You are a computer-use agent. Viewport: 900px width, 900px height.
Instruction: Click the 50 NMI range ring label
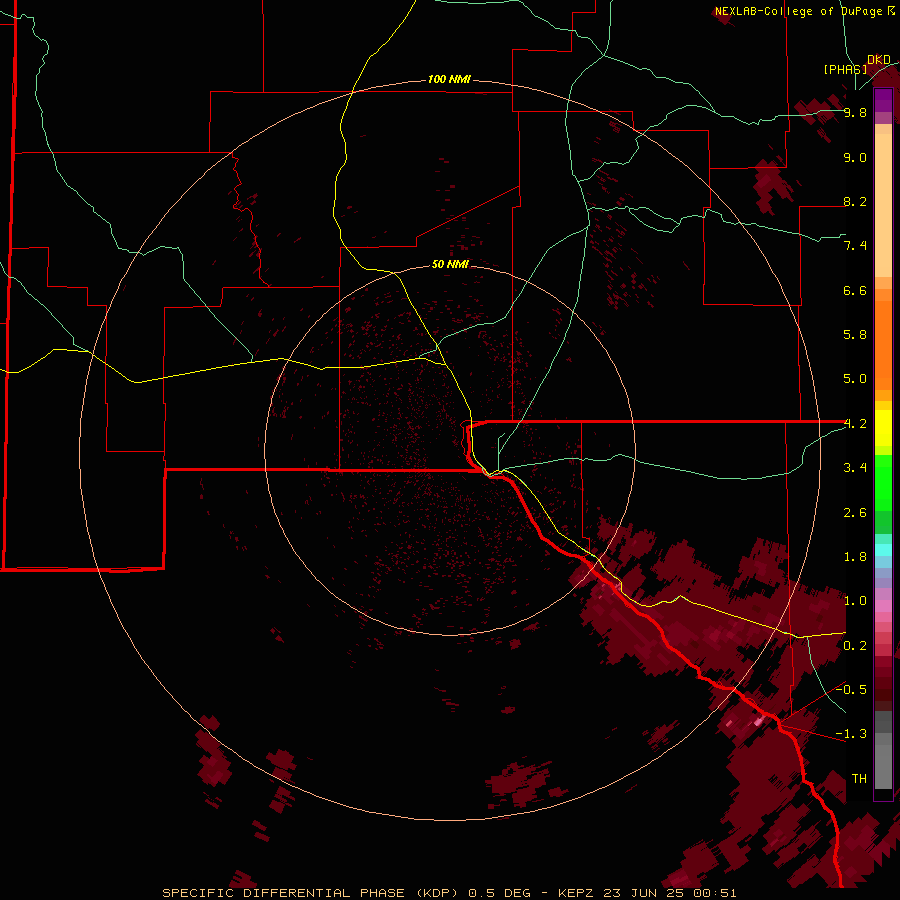point(450,264)
